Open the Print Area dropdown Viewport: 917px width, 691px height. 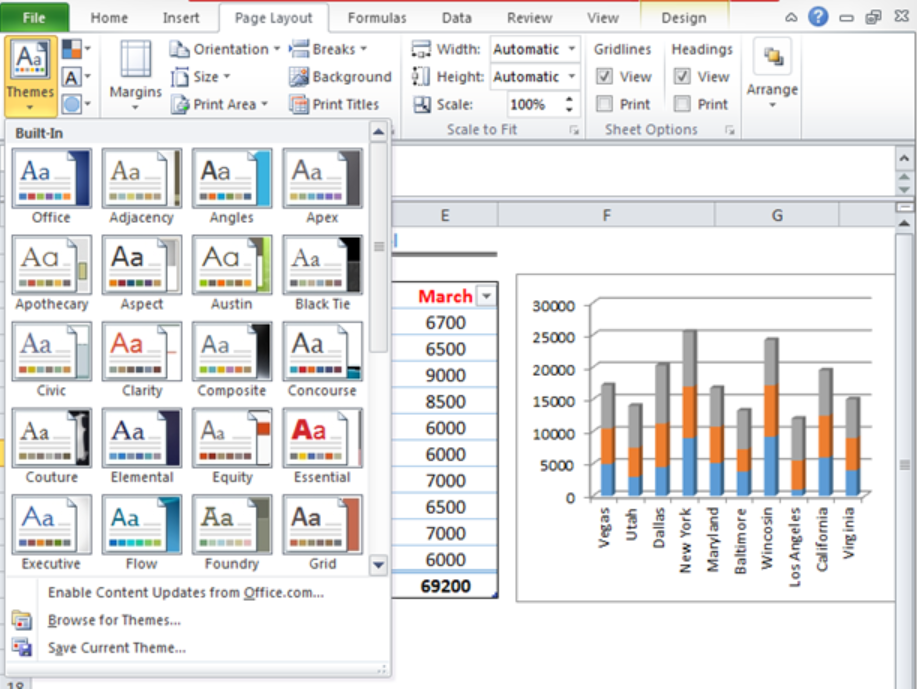coord(219,105)
